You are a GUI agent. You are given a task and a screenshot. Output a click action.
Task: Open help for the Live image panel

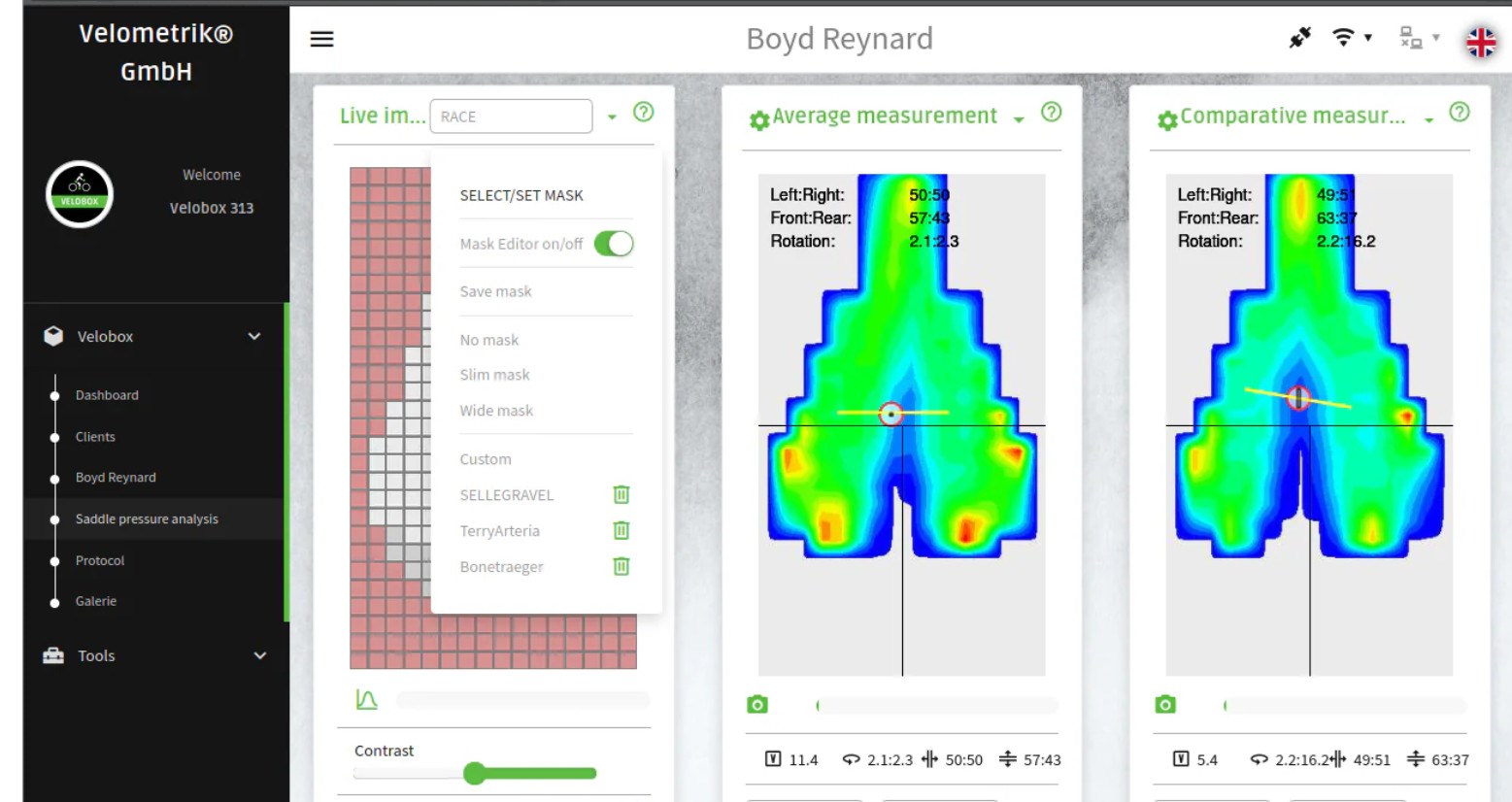click(x=643, y=113)
